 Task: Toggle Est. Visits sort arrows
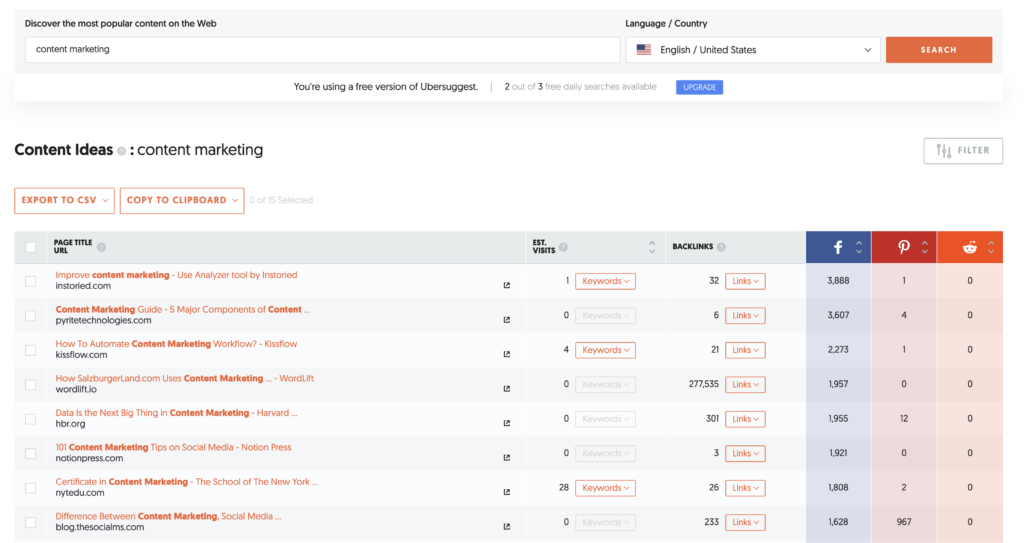(x=652, y=247)
